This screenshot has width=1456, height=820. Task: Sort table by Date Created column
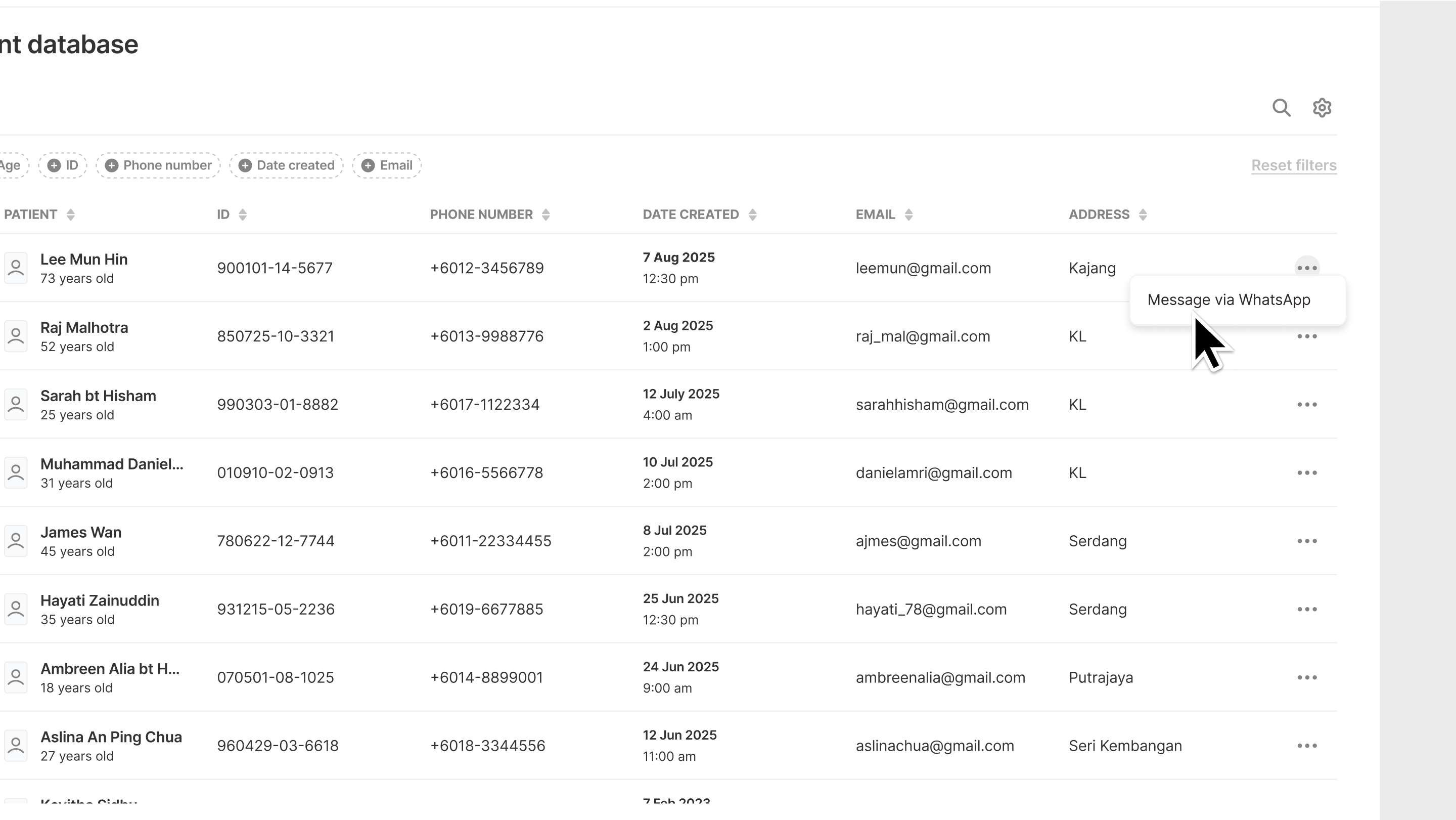[752, 214]
